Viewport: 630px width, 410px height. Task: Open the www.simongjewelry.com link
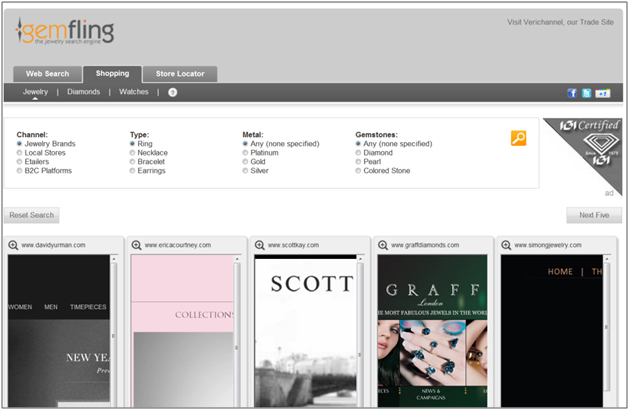[548, 245]
